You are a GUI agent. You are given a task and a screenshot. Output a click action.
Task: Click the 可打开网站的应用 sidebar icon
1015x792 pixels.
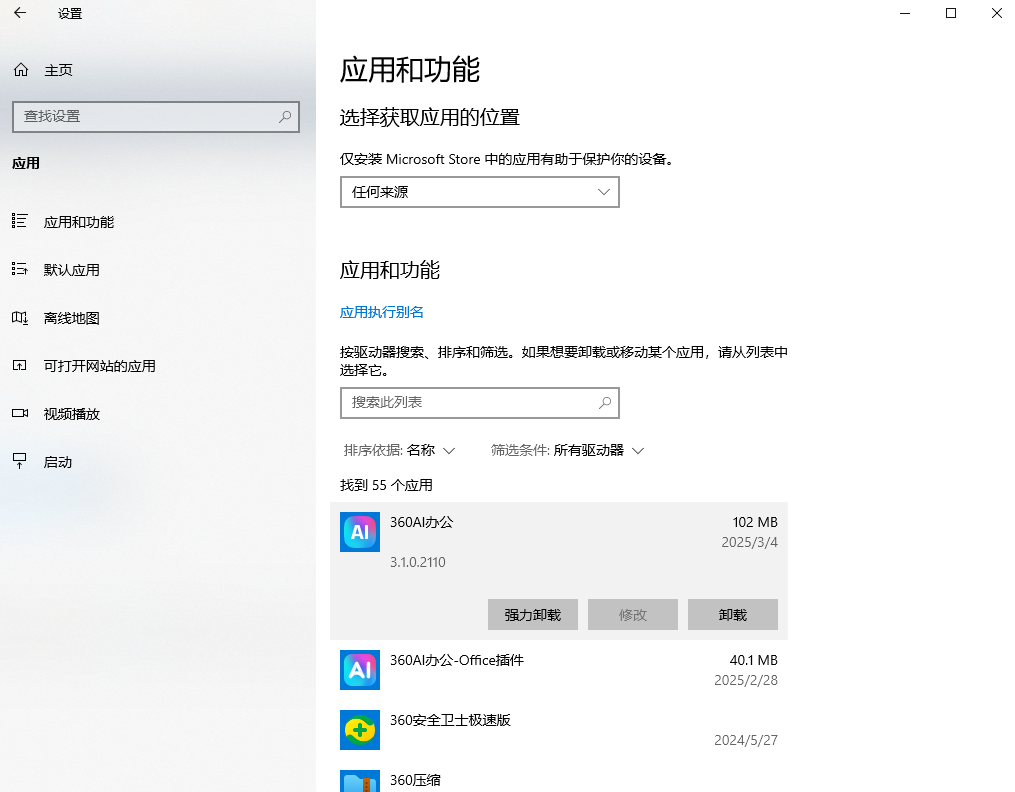(19, 366)
